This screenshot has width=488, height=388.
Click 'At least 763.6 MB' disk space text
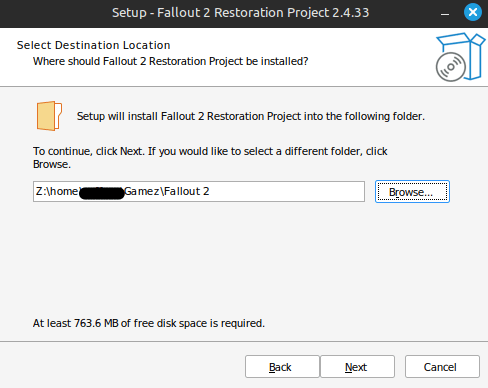[x=149, y=323]
